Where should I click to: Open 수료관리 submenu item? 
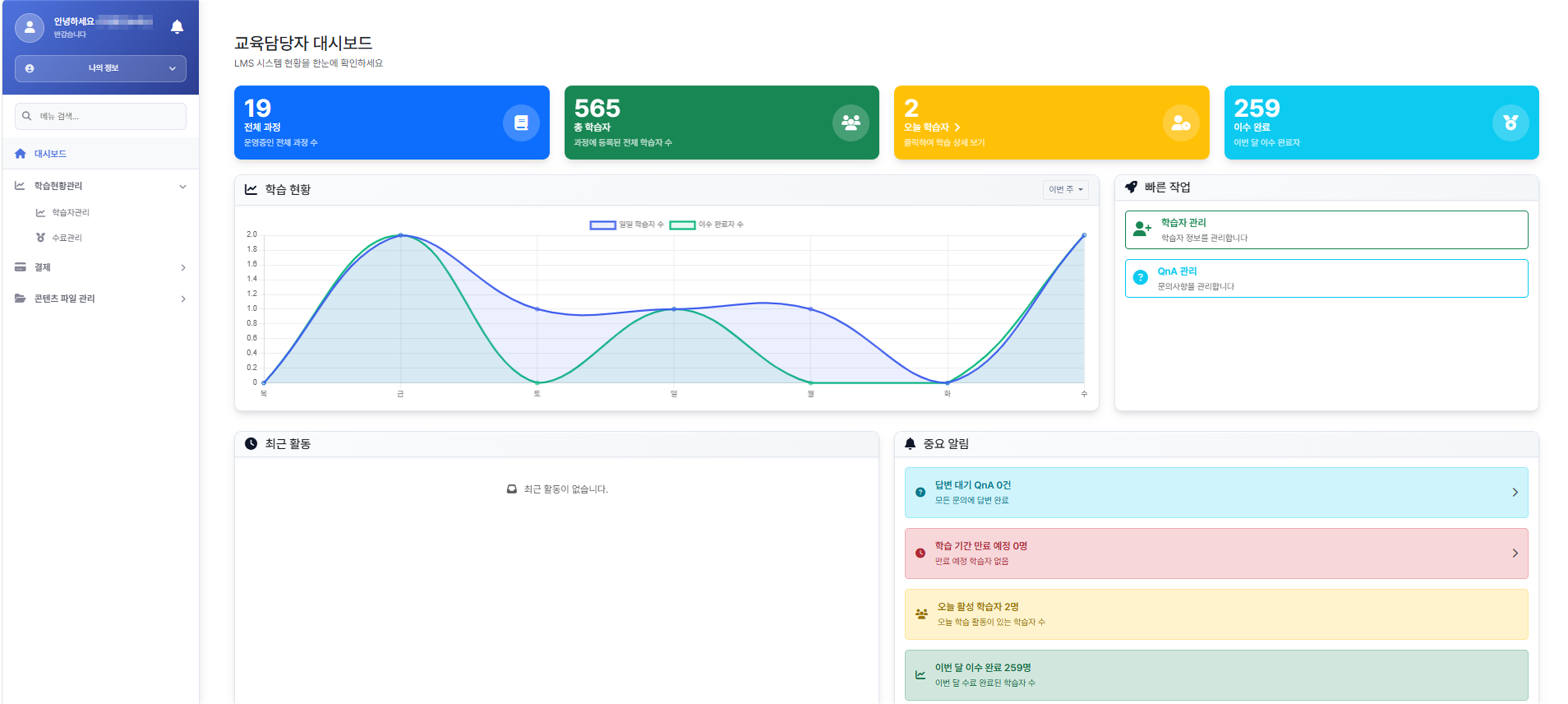(66, 237)
